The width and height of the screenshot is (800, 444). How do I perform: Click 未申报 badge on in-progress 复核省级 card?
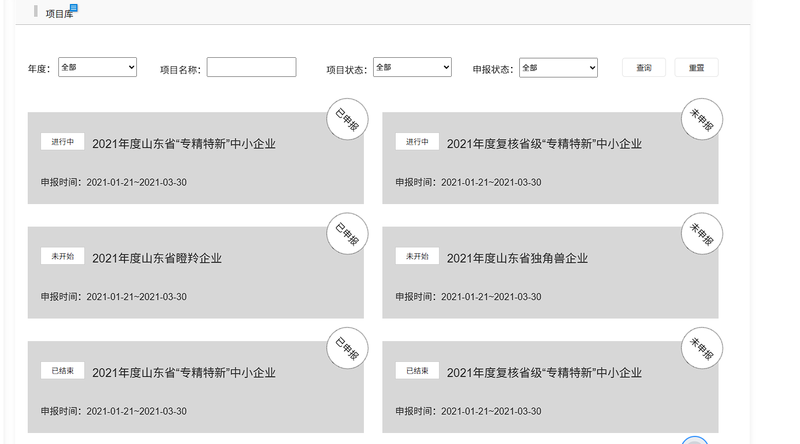coord(702,120)
